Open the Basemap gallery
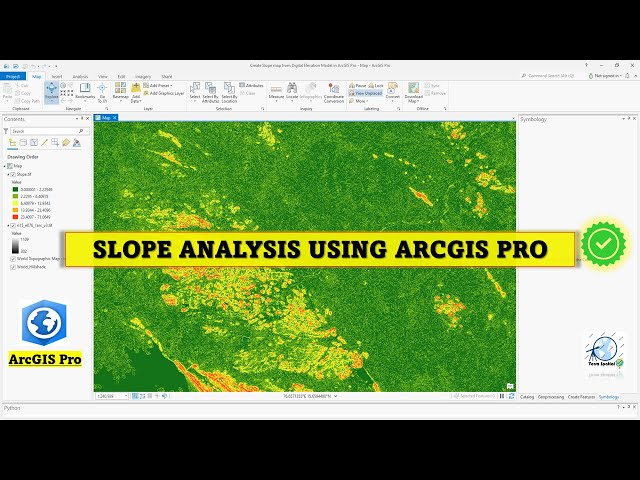Viewport: 640px width, 480px height. tap(120, 92)
